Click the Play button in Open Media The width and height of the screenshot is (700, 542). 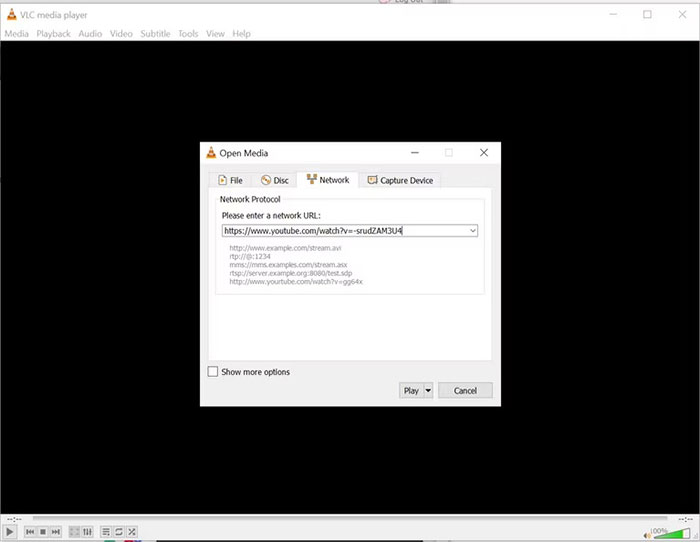[x=411, y=391]
